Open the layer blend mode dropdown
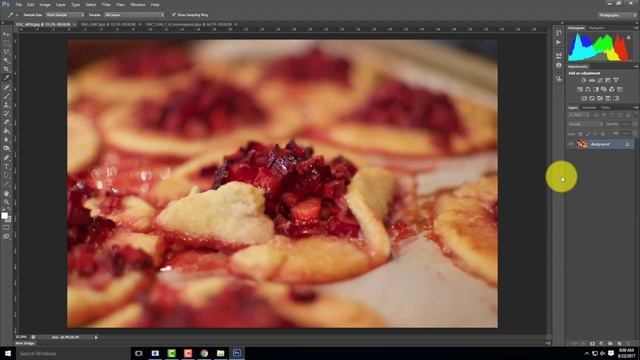The width and height of the screenshot is (640, 360). point(585,124)
